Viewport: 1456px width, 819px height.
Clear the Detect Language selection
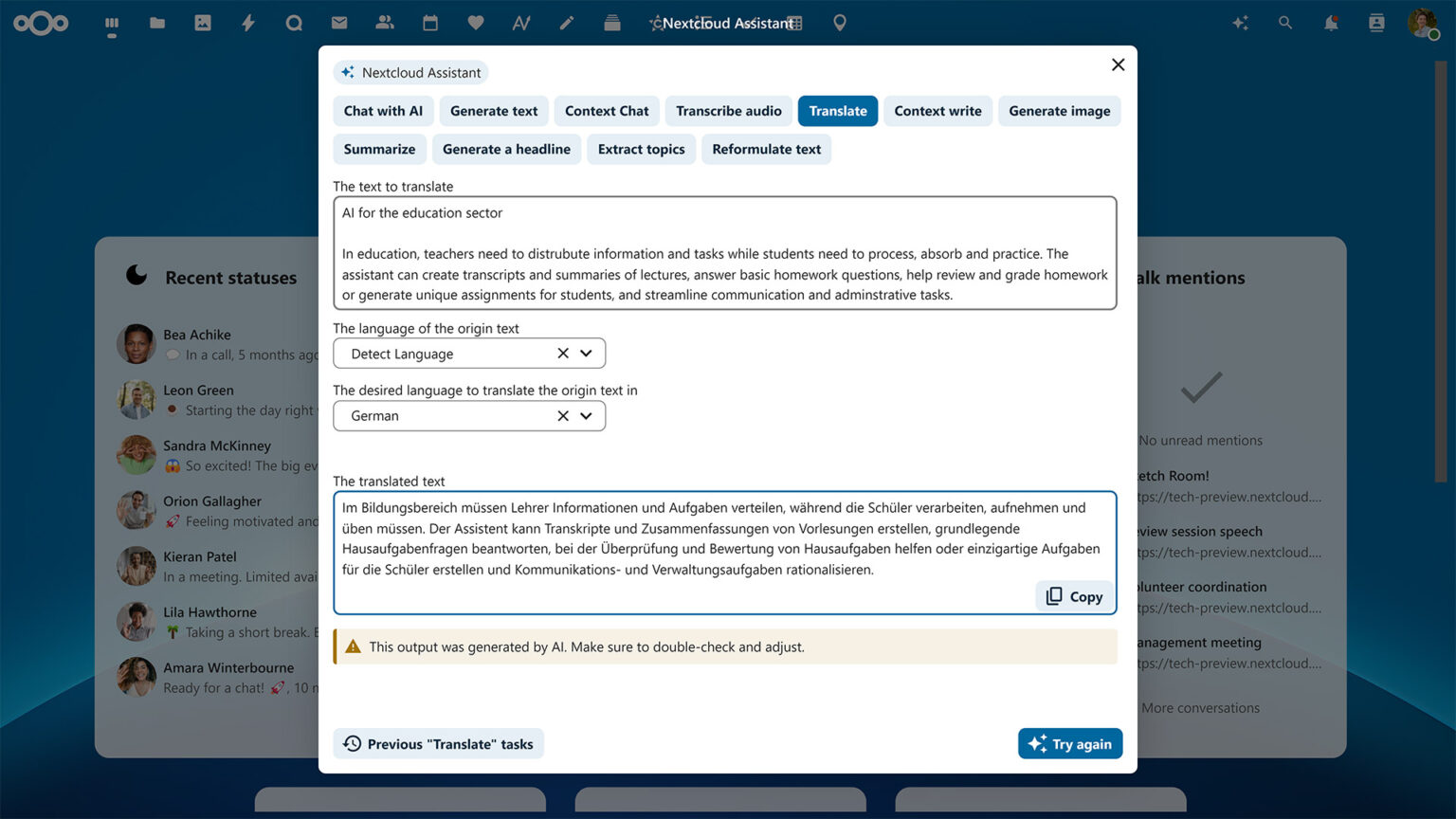(563, 354)
